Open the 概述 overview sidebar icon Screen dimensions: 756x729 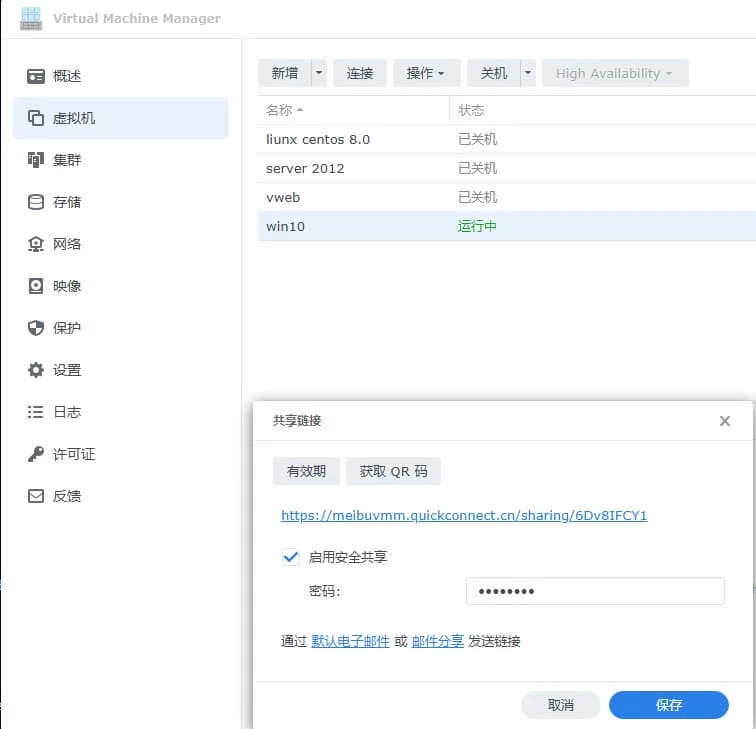pos(36,76)
